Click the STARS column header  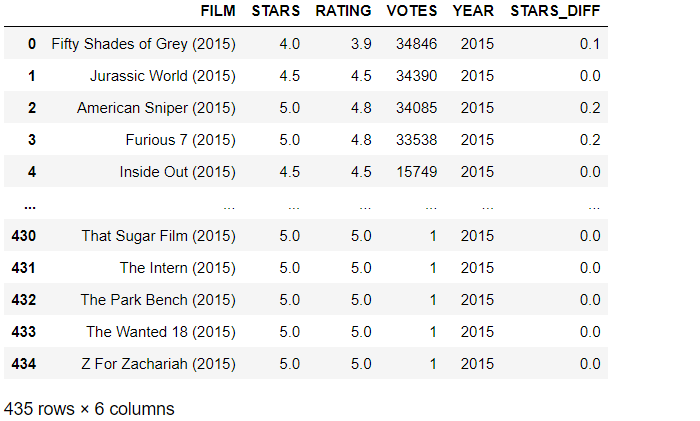coord(275,11)
